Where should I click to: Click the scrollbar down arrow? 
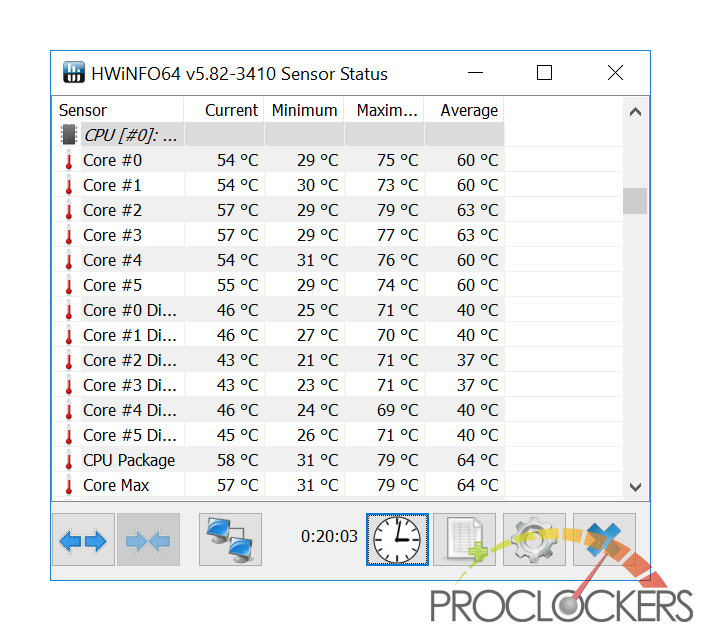pos(635,487)
